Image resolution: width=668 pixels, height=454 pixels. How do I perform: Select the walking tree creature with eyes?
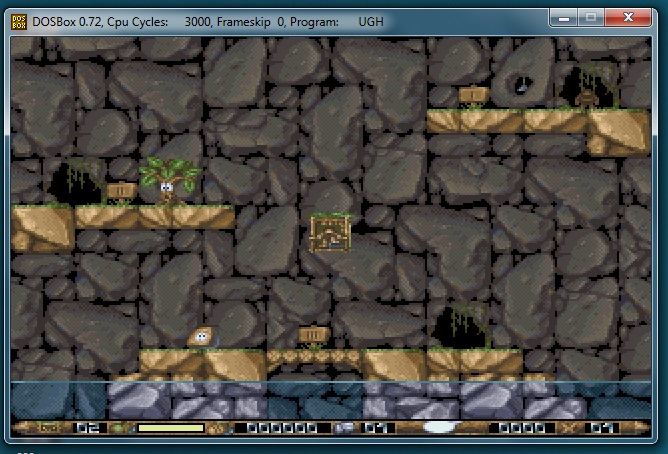point(170,181)
